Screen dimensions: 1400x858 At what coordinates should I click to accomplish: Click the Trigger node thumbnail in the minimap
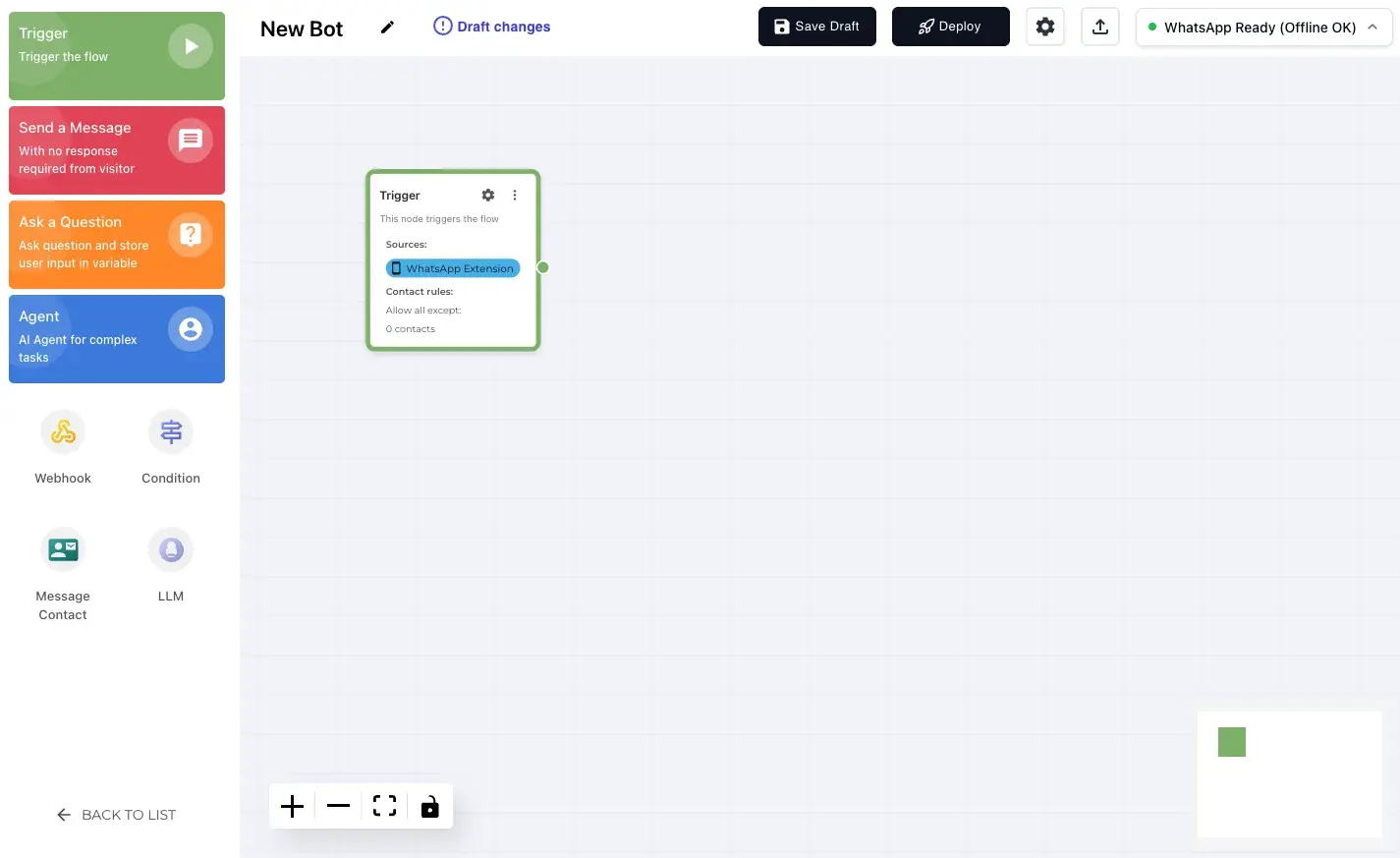1231,742
